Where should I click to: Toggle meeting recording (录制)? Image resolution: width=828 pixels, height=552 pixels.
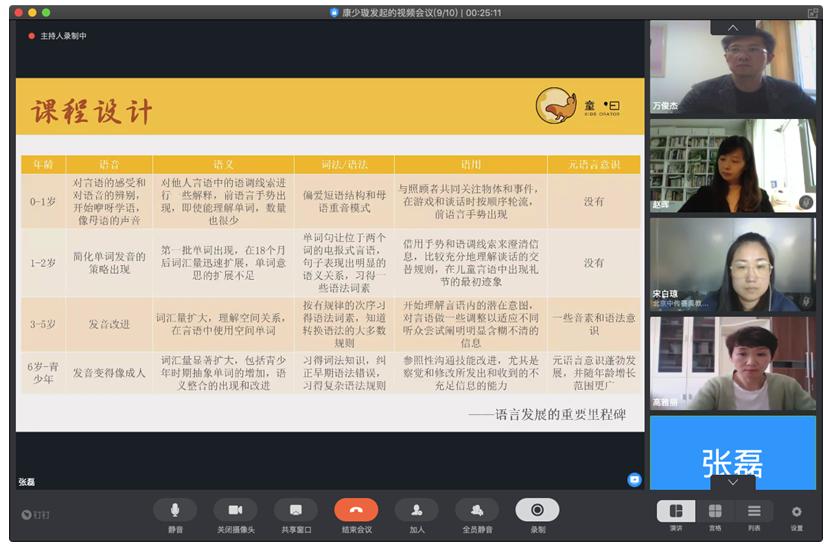tap(537, 510)
